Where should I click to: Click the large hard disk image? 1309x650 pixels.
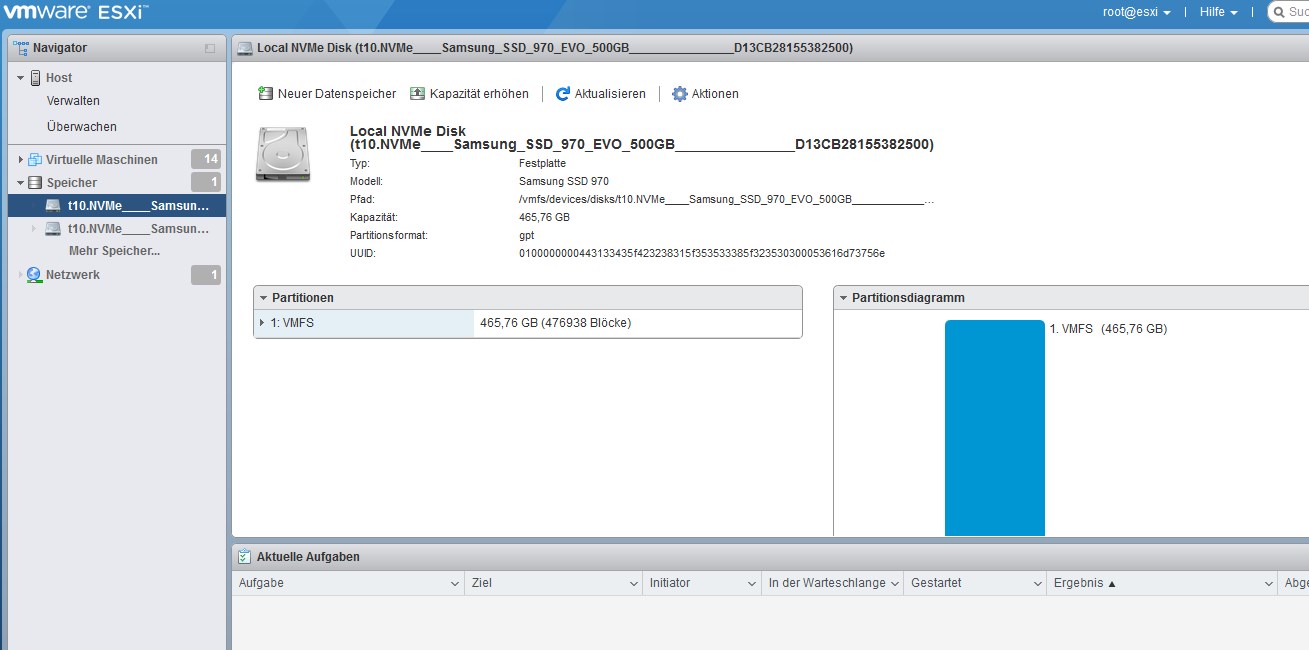pos(283,153)
